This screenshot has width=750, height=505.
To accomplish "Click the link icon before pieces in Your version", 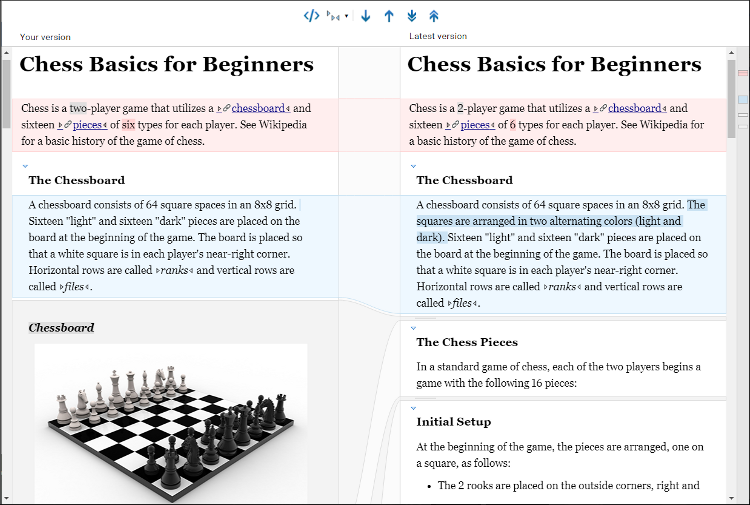I will point(68,125).
